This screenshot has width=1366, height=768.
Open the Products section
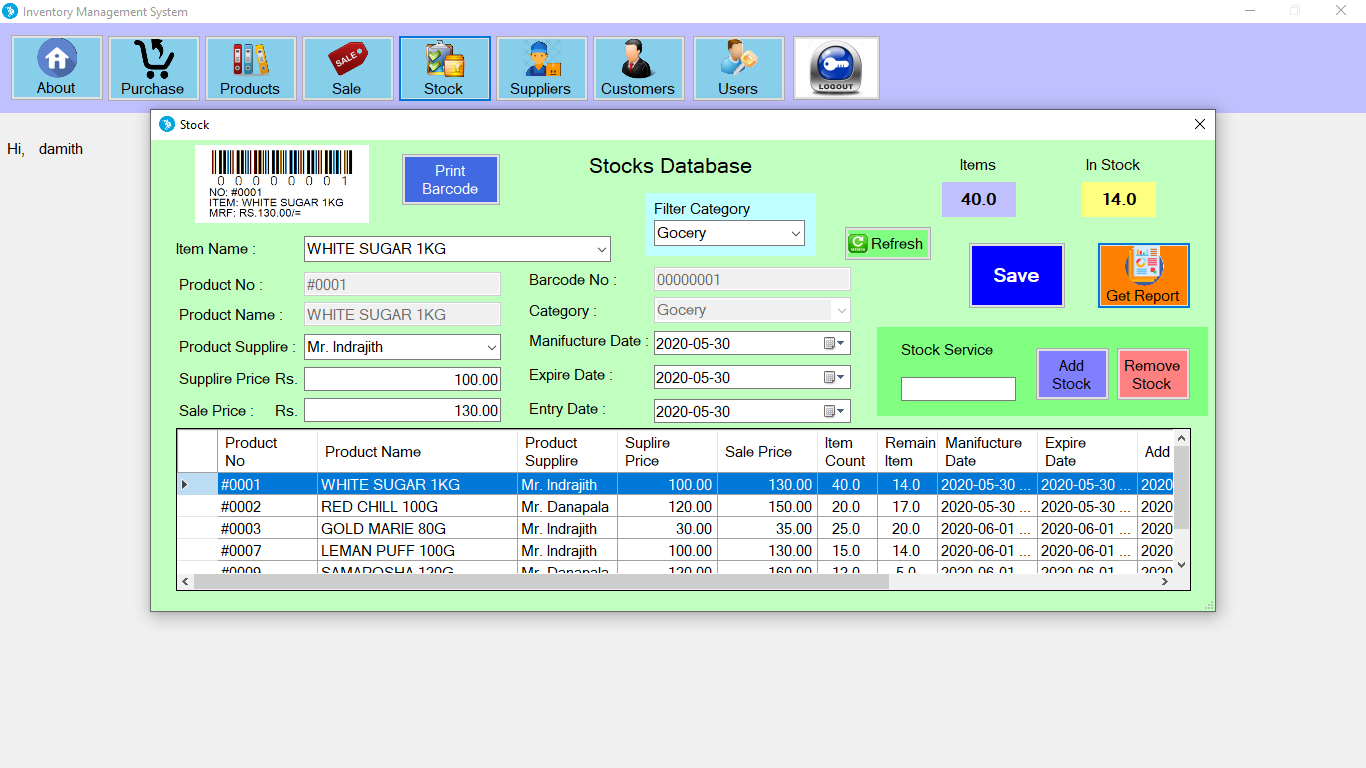(250, 67)
